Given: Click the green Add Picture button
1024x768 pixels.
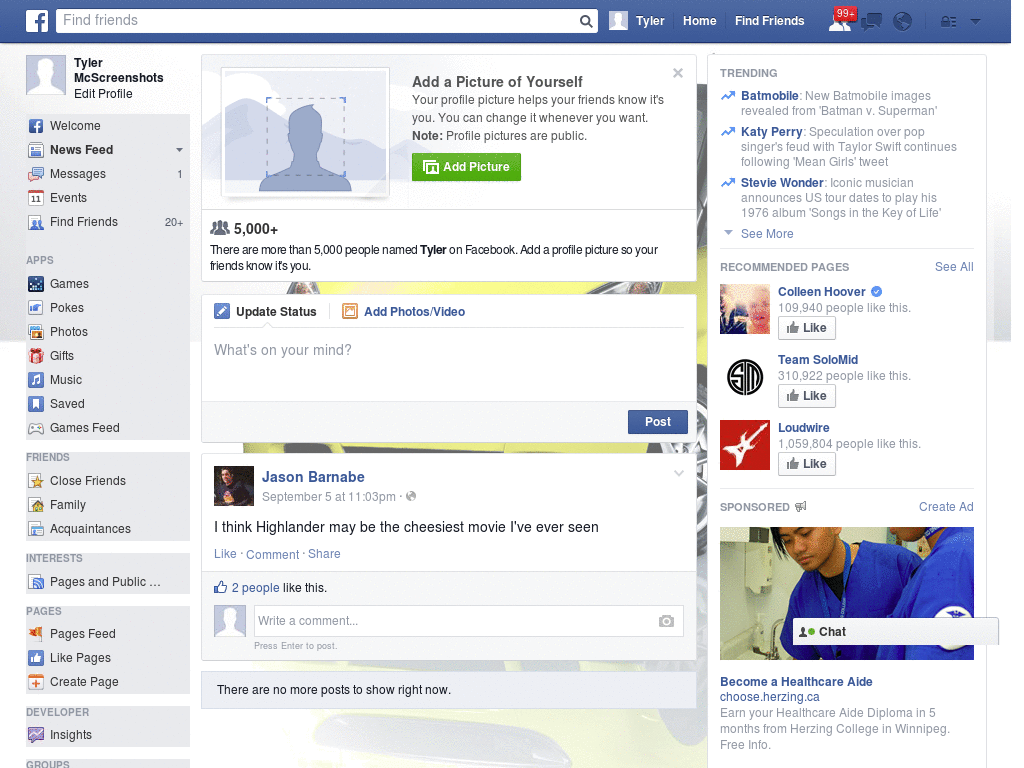Looking at the screenshot, I should coord(466,167).
